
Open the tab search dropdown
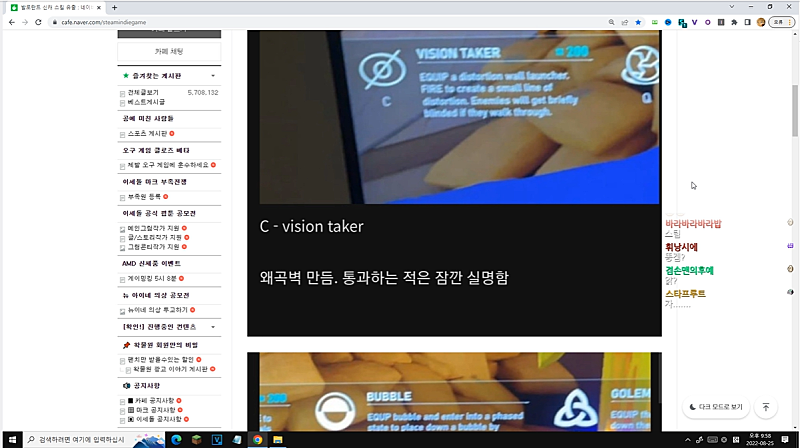pyautogui.click(x=732, y=7)
